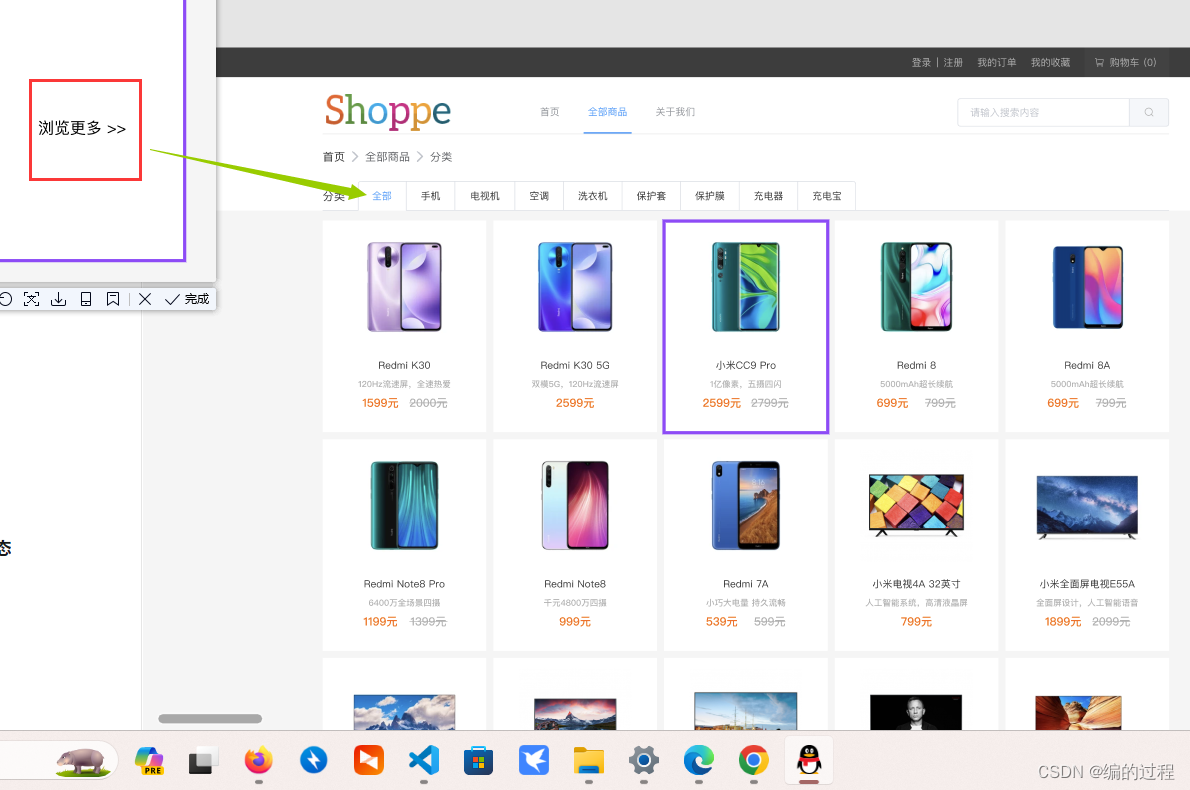Viewport: 1190px width, 790px height.
Task: Click the search magnifier icon in Shoppe
Action: [1149, 112]
